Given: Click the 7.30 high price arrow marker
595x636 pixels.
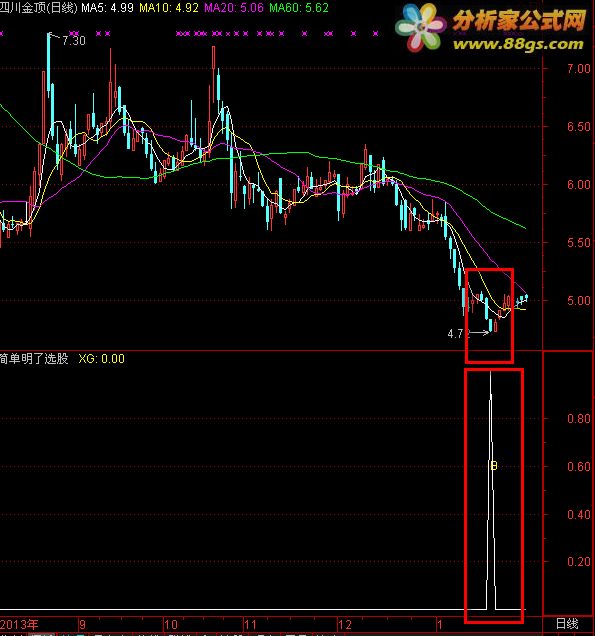Looking at the screenshot, I should pos(67,40).
